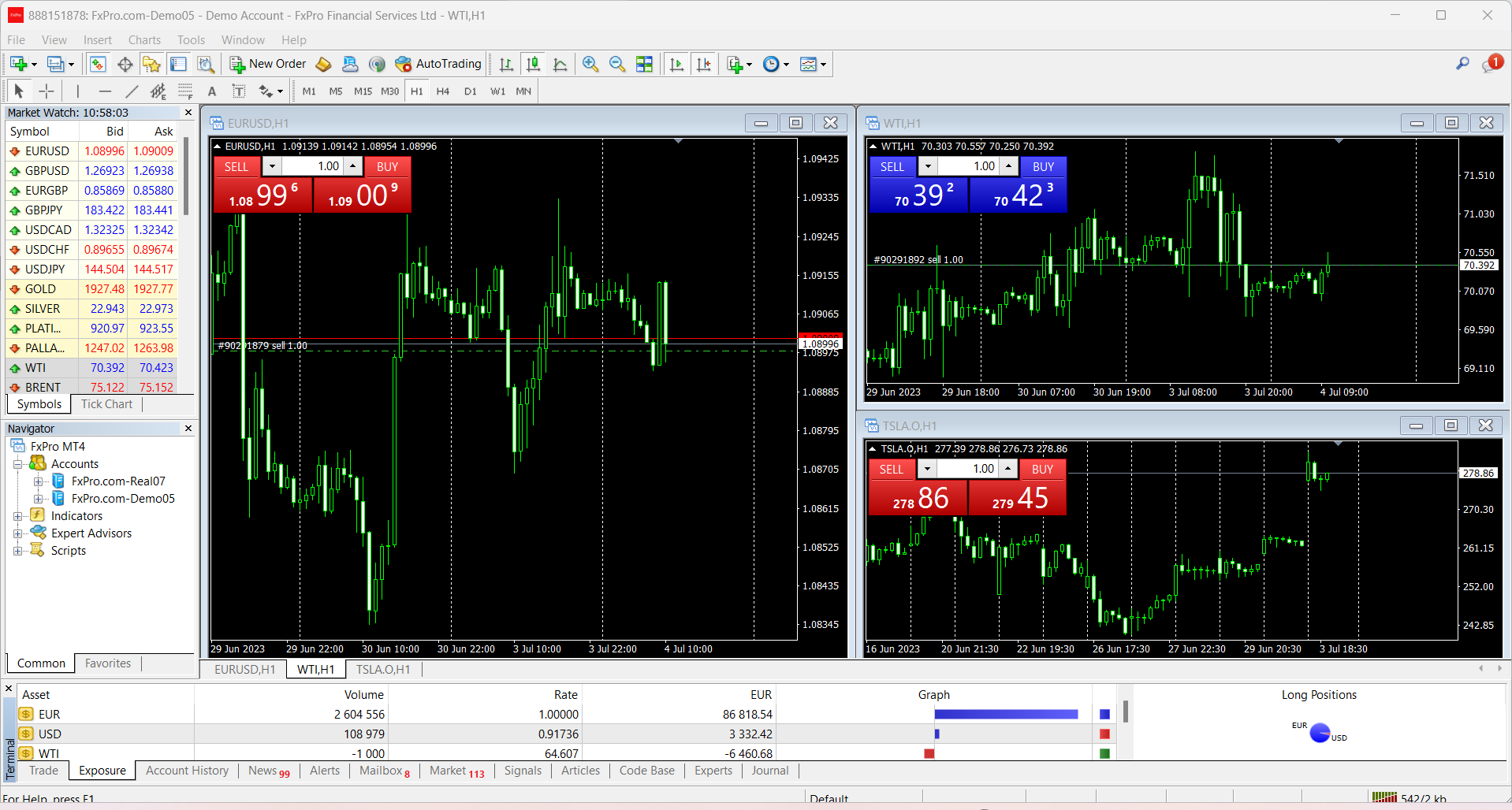This screenshot has height=810, width=1512.
Task: Open the Insert menu
Action: (98, 40)
